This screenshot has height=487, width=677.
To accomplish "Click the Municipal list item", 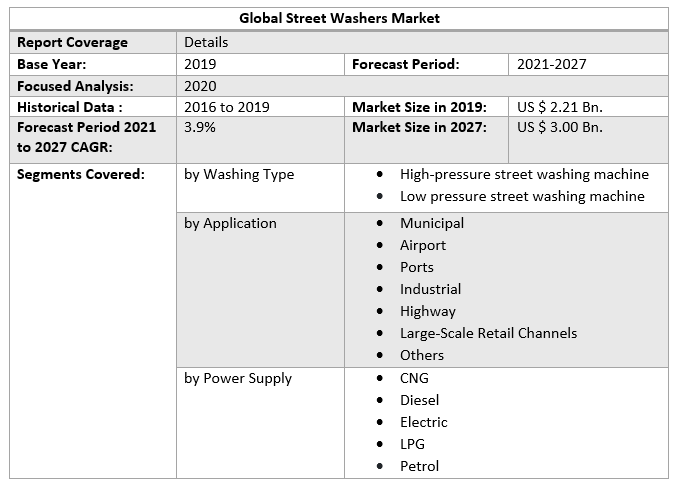I will [432, 223].
